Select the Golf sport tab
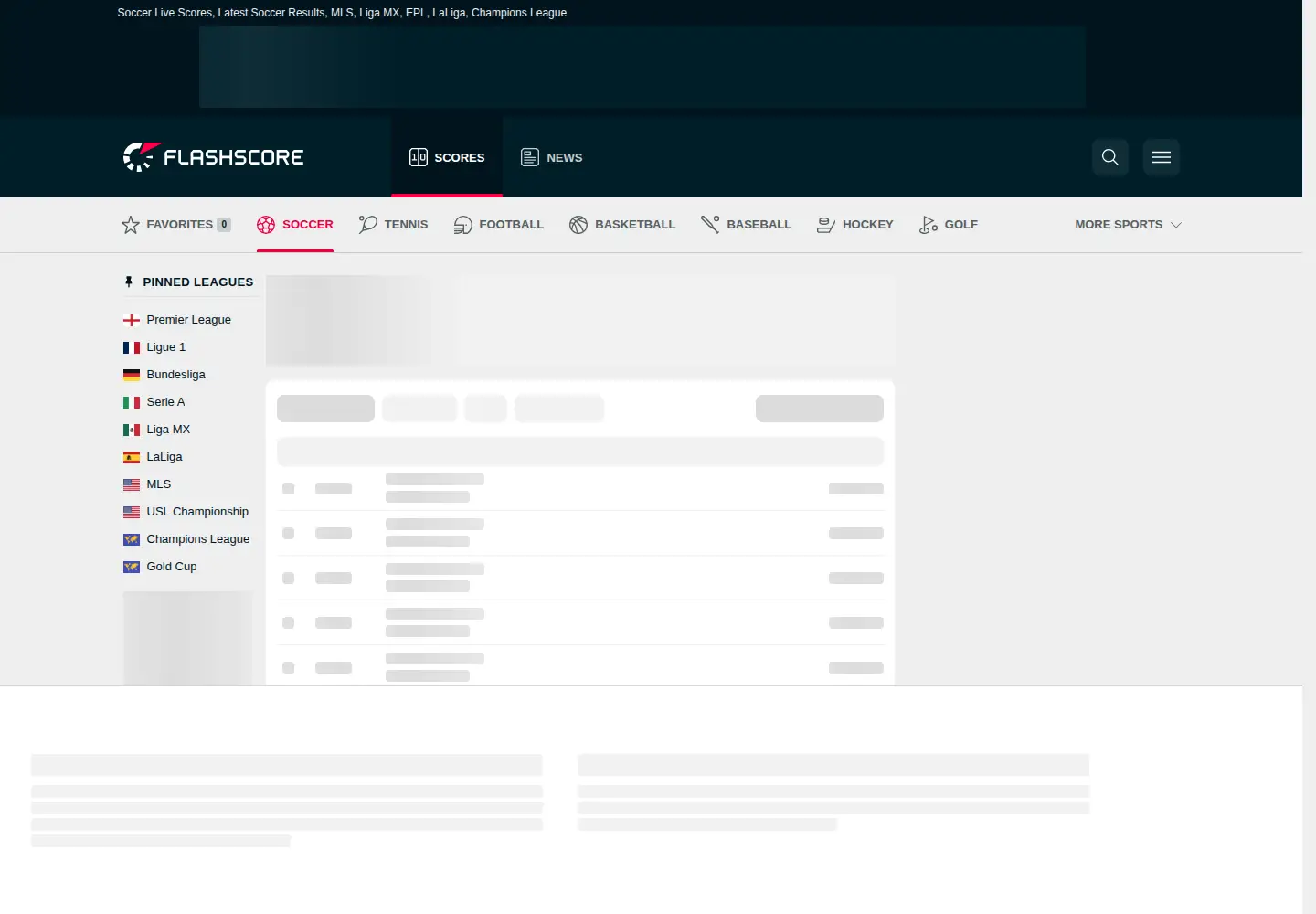1316x914 pixels. [949, 225]
